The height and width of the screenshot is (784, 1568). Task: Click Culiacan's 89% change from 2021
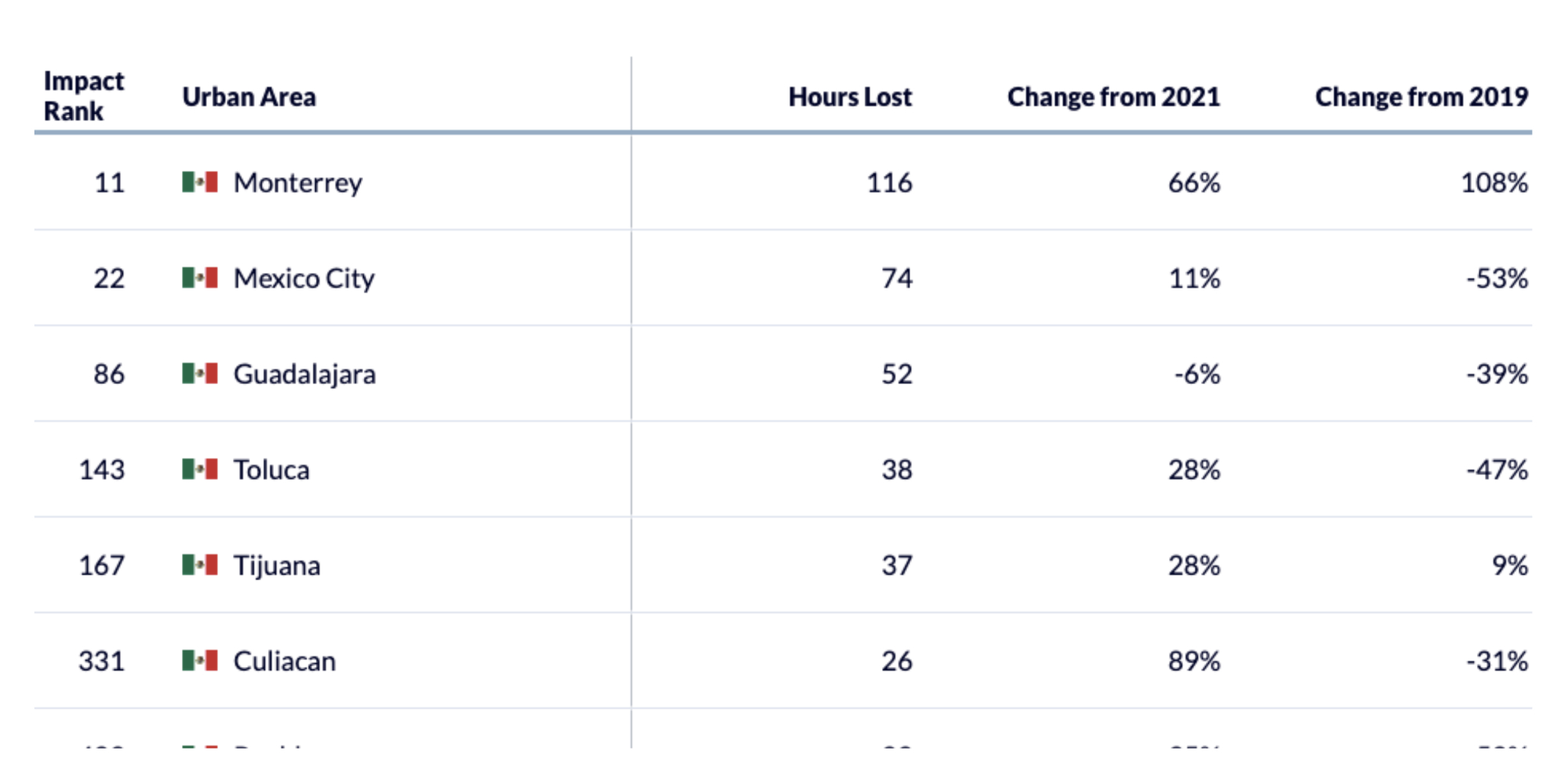click(x=1193, y=662)
